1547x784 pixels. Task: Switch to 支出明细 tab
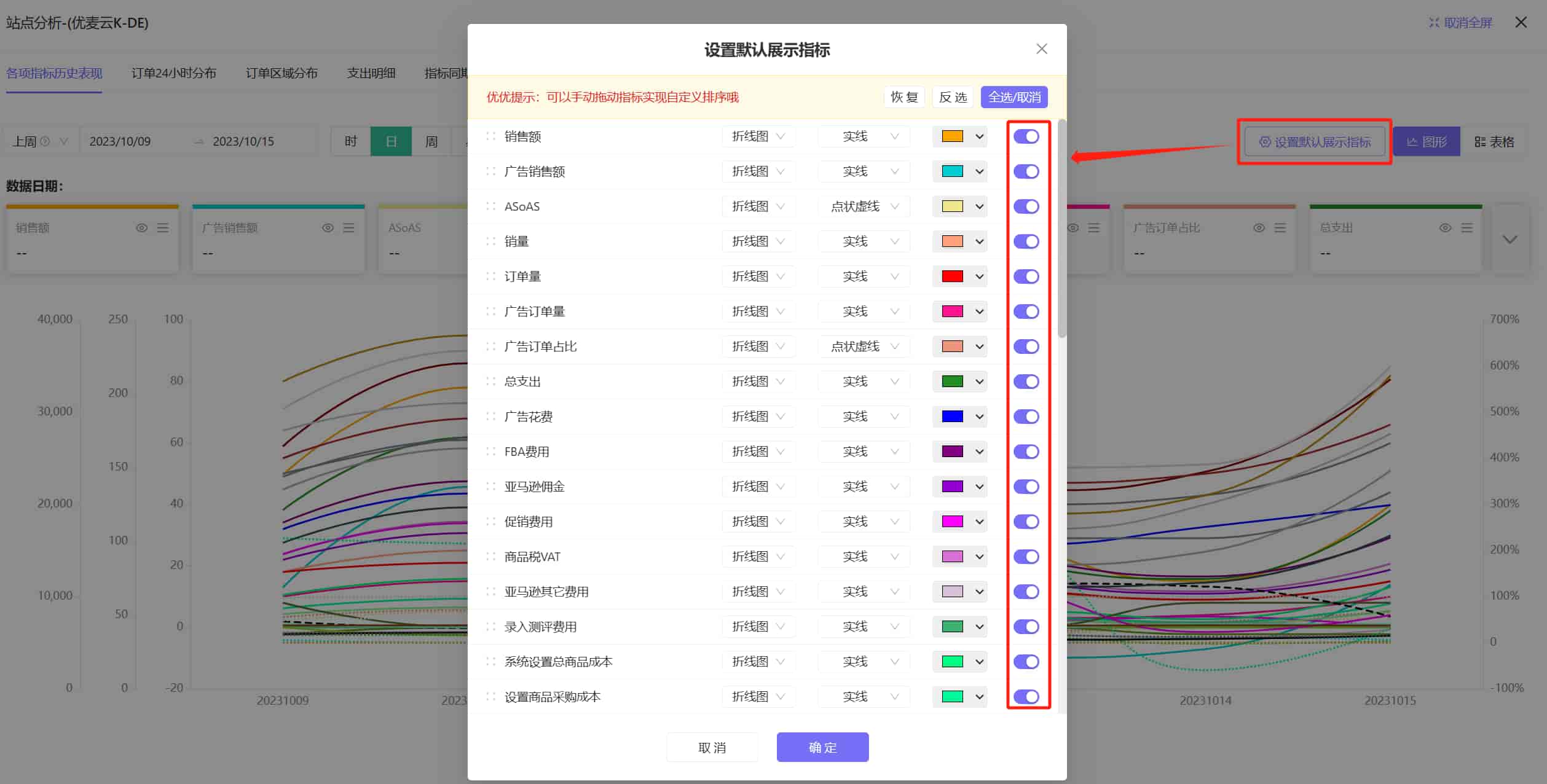click(x=371, y=73)
